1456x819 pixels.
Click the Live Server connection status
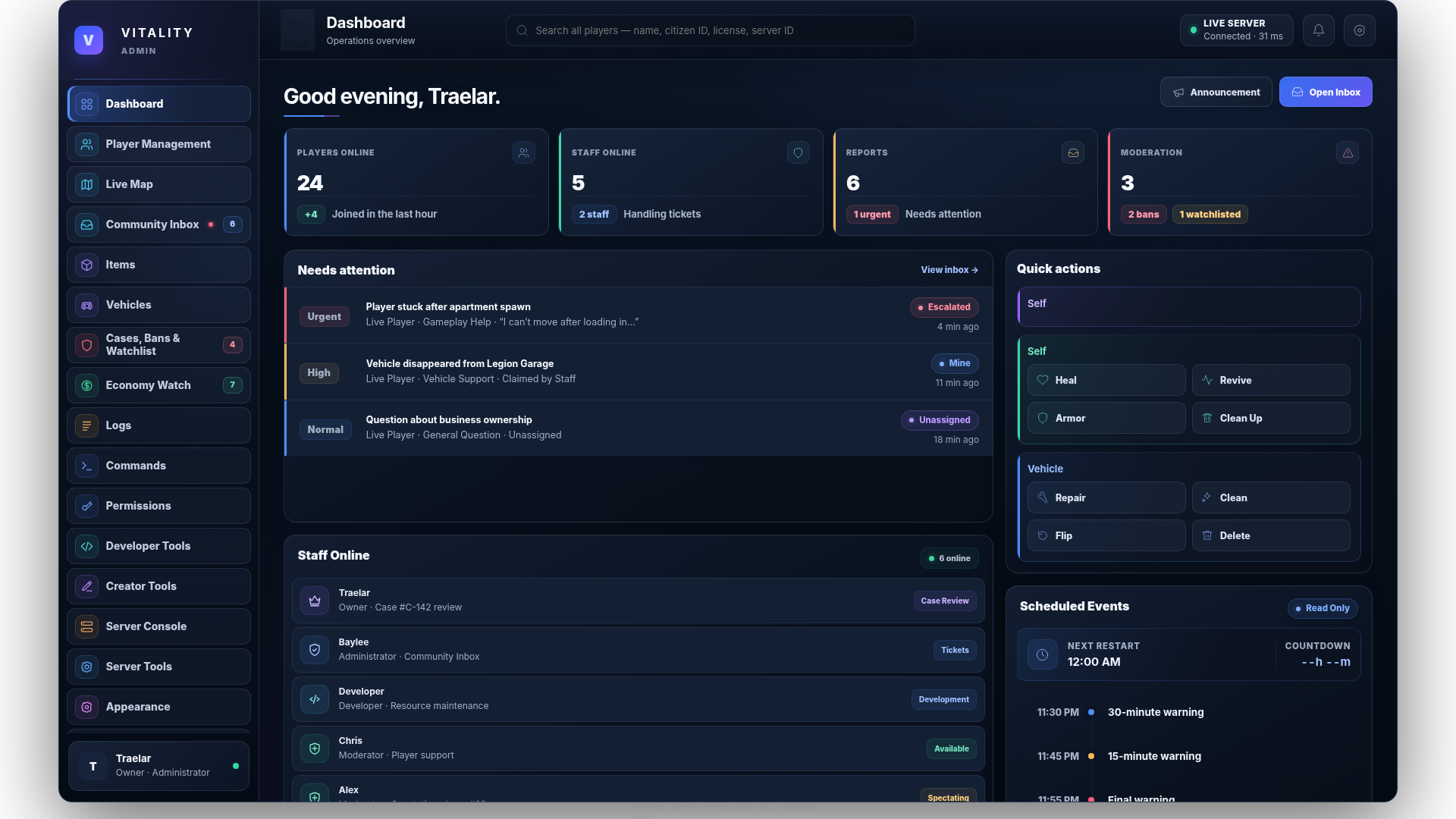[1237, 30]
